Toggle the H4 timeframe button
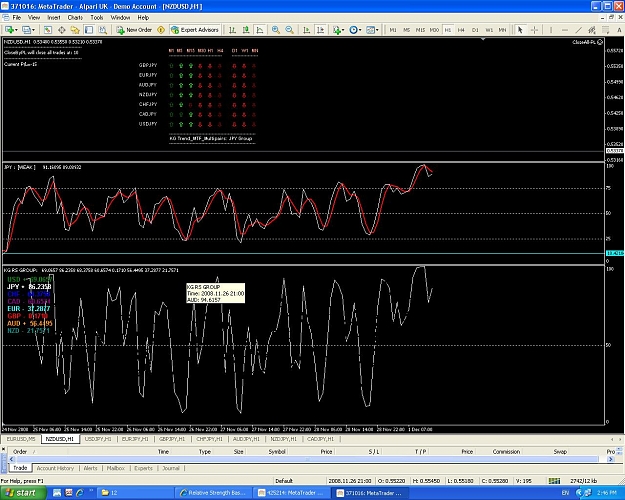The height and width of the screenshot is (500, 625). click(x=461, y=30)
